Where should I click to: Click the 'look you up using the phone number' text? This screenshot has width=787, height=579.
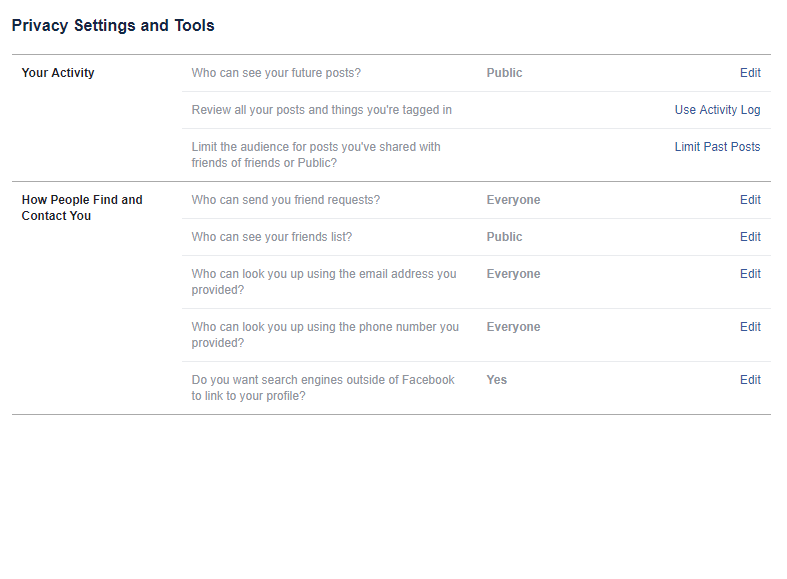pyautogui.click(x=325, y=335)
